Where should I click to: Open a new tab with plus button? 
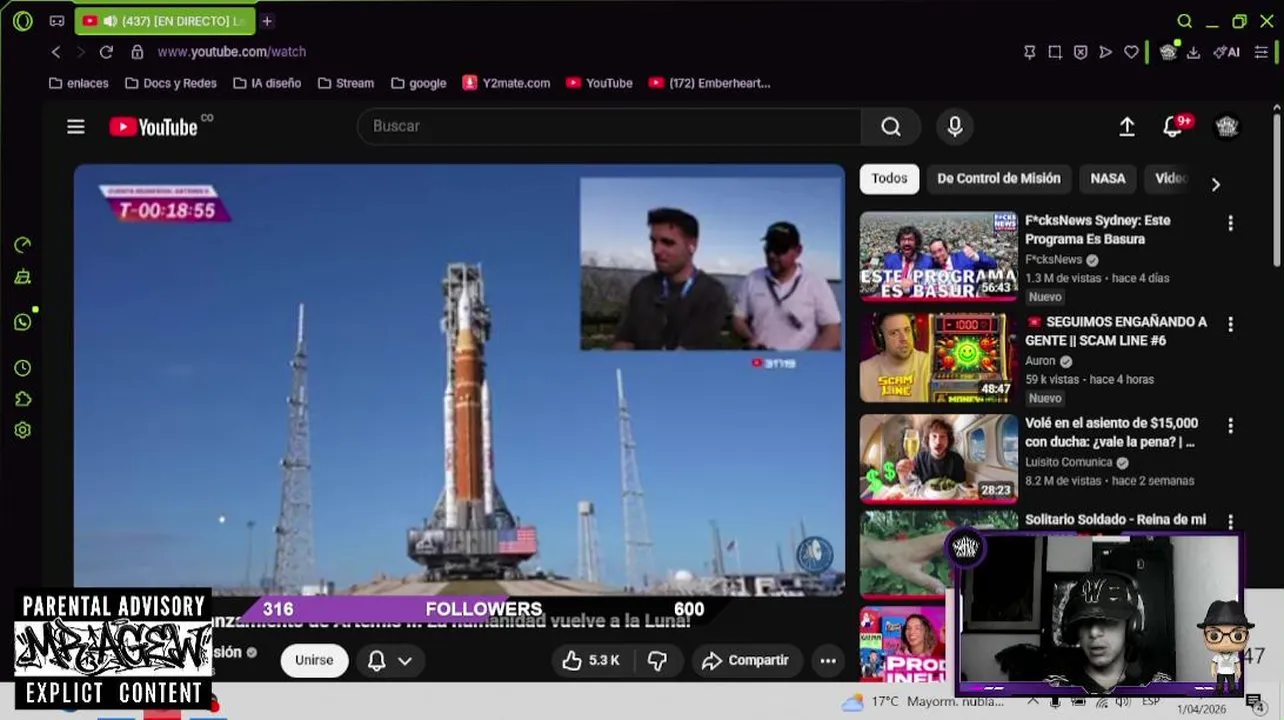click(267, 21)
